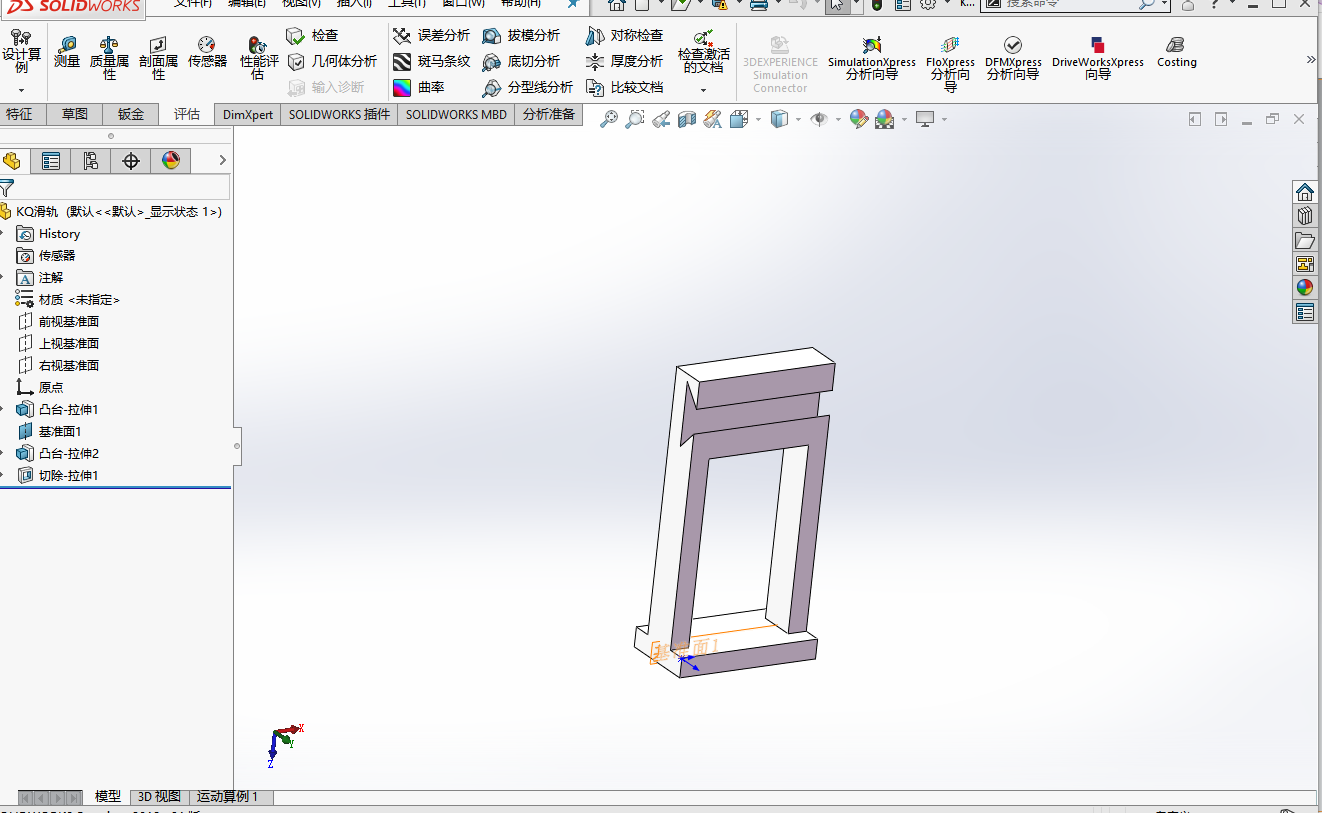
Task: Open DisplayManager color ball tab
Action: tap(170, 161)
